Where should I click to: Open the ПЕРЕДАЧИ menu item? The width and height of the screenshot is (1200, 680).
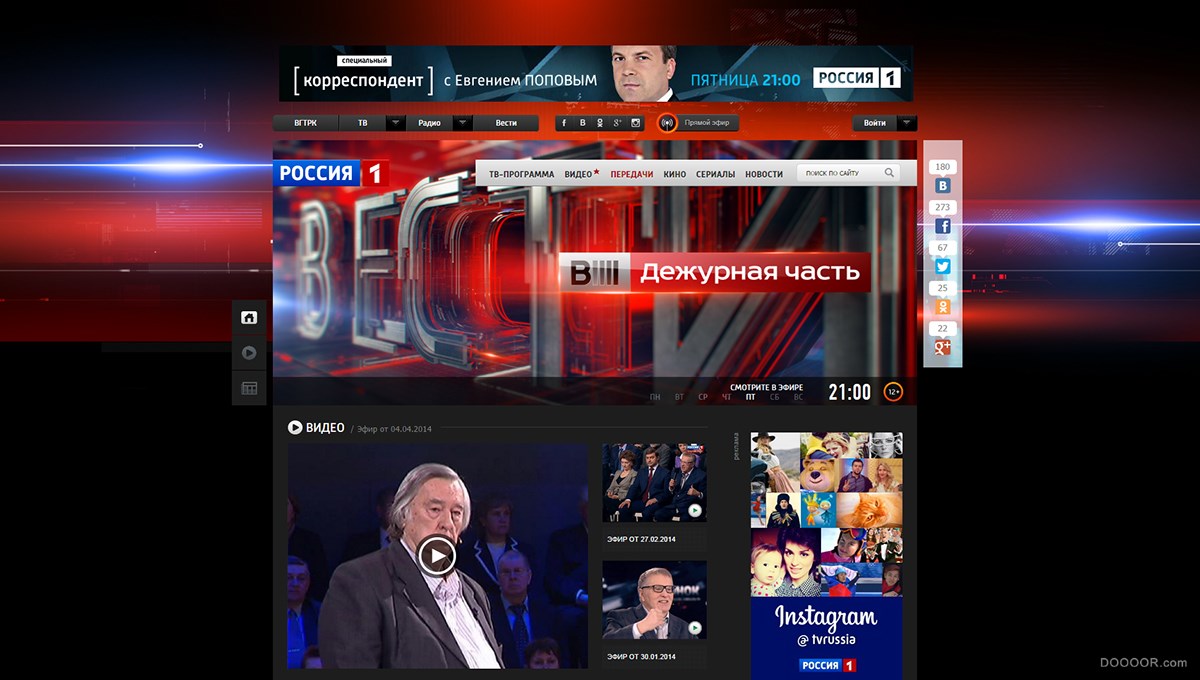[631, 174]
